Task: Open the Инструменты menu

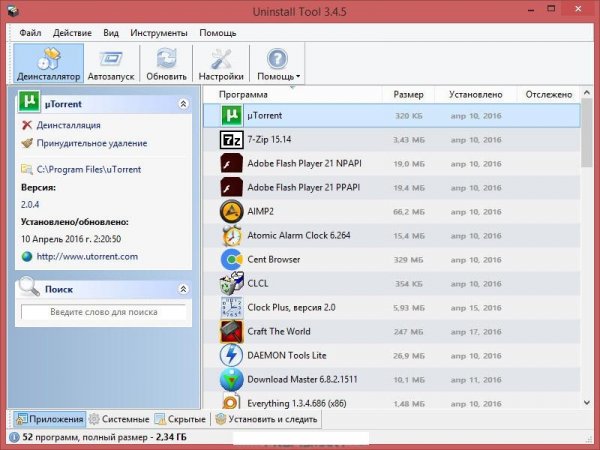Action: tap(159, 33)
